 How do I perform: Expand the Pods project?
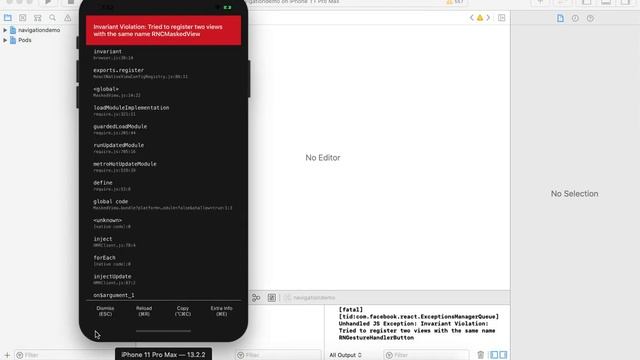pyautogui.click(x=5, y=40)
